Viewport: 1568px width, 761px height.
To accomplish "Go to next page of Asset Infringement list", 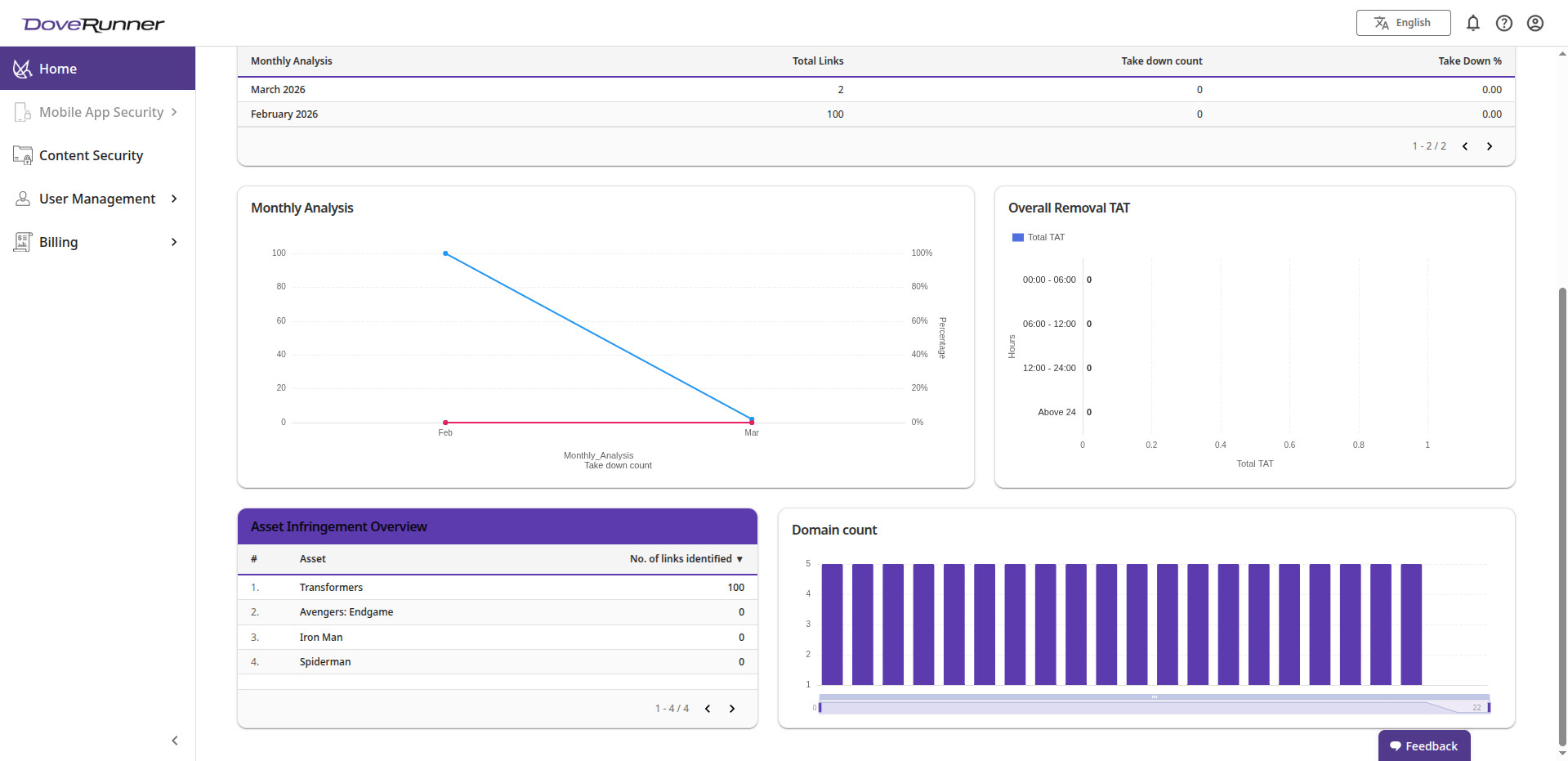I will point(732,709).
